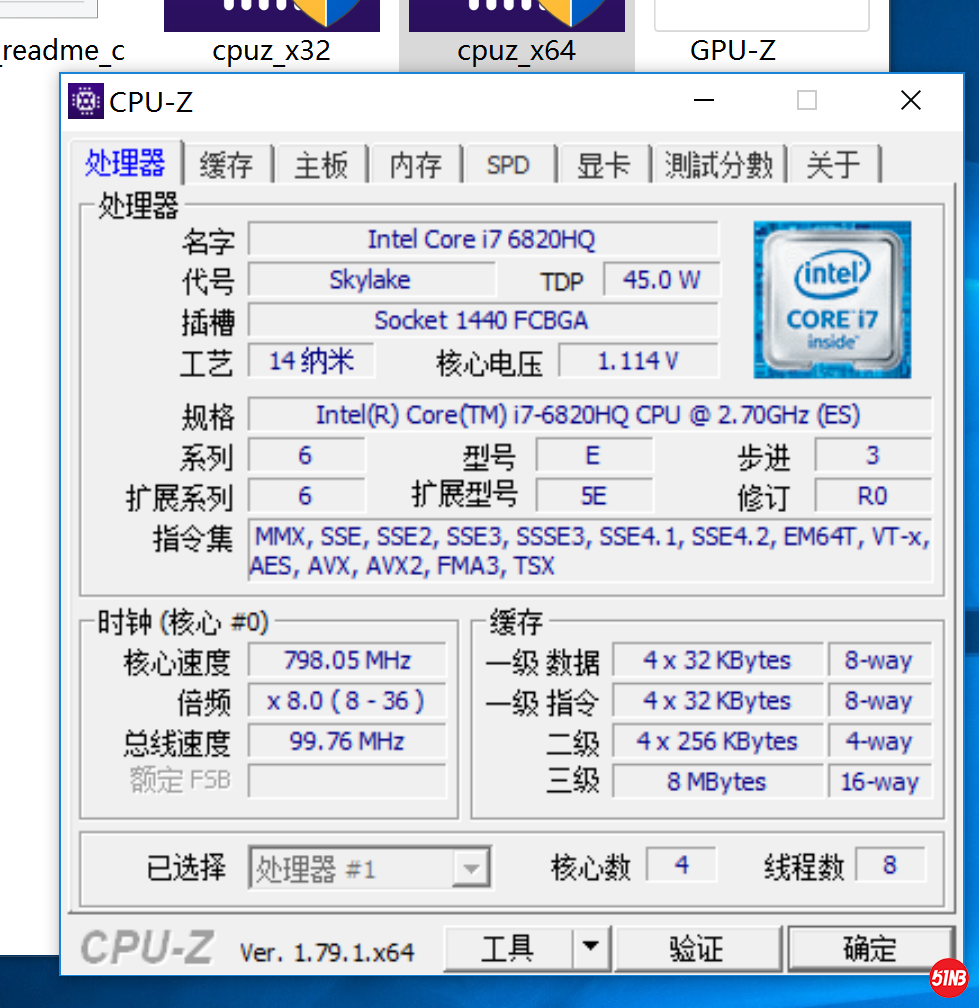The height and width of the screenshot is (1008, 979).
Task: Click the 验证 button
Action: [x=696, y=948]
